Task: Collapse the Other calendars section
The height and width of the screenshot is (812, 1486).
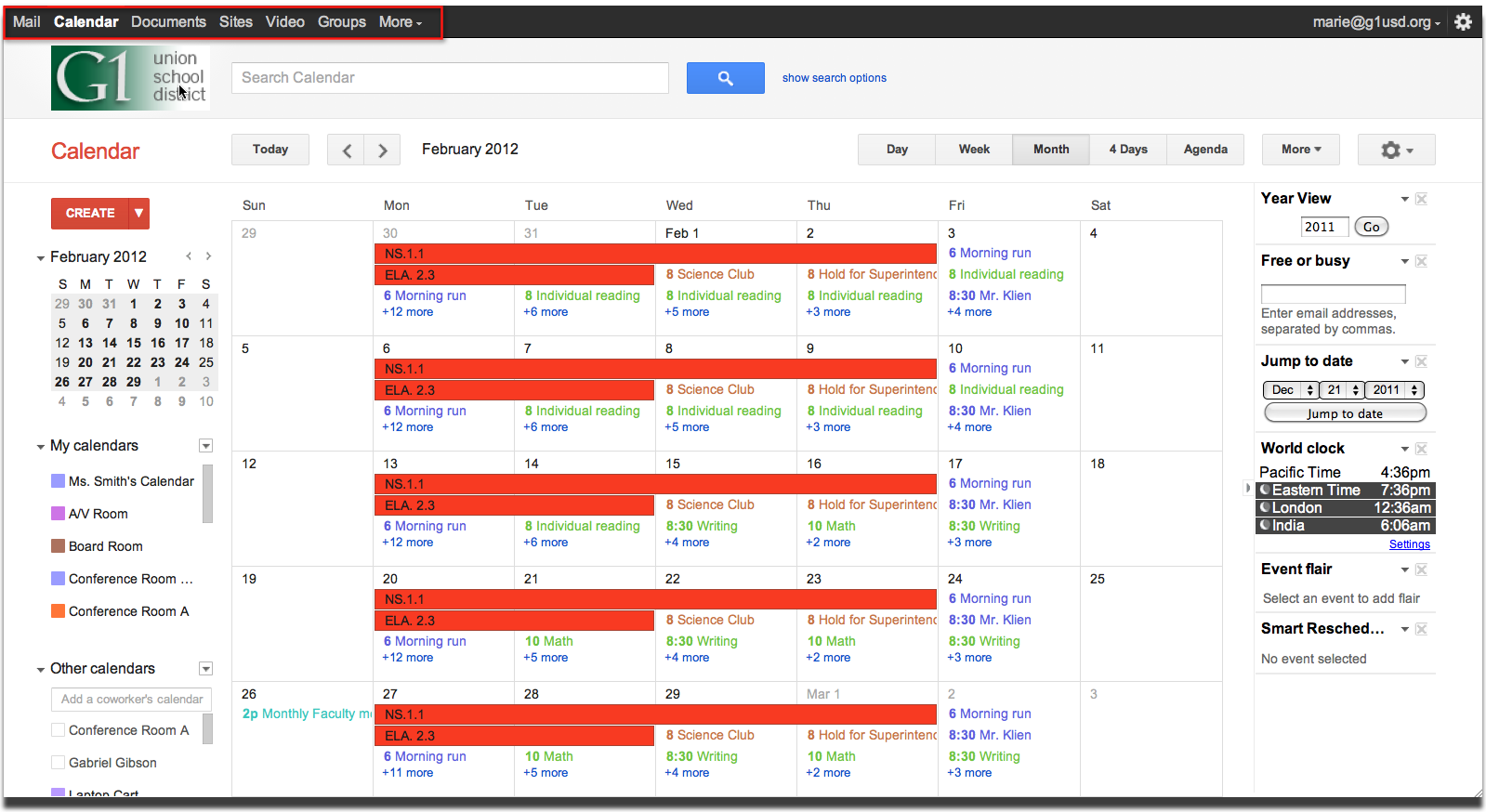Action: [40, 670]
